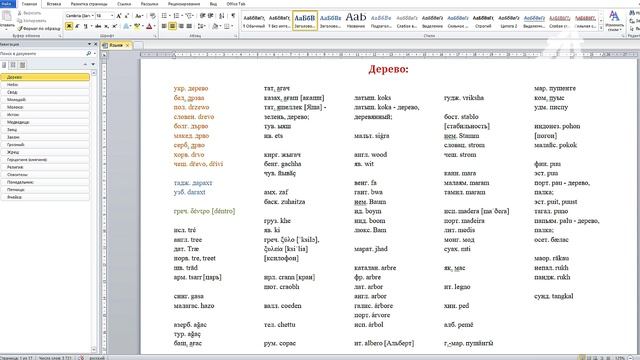640x360 pixels.
Task: Toggle Show paragraph marks (¶)
Action: [x=233, y=16]
